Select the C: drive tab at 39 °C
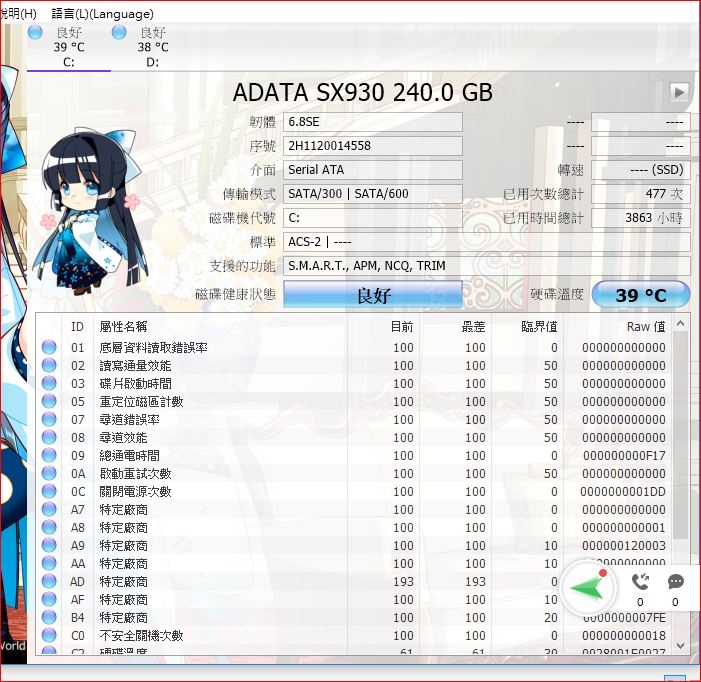 point(69,47)
